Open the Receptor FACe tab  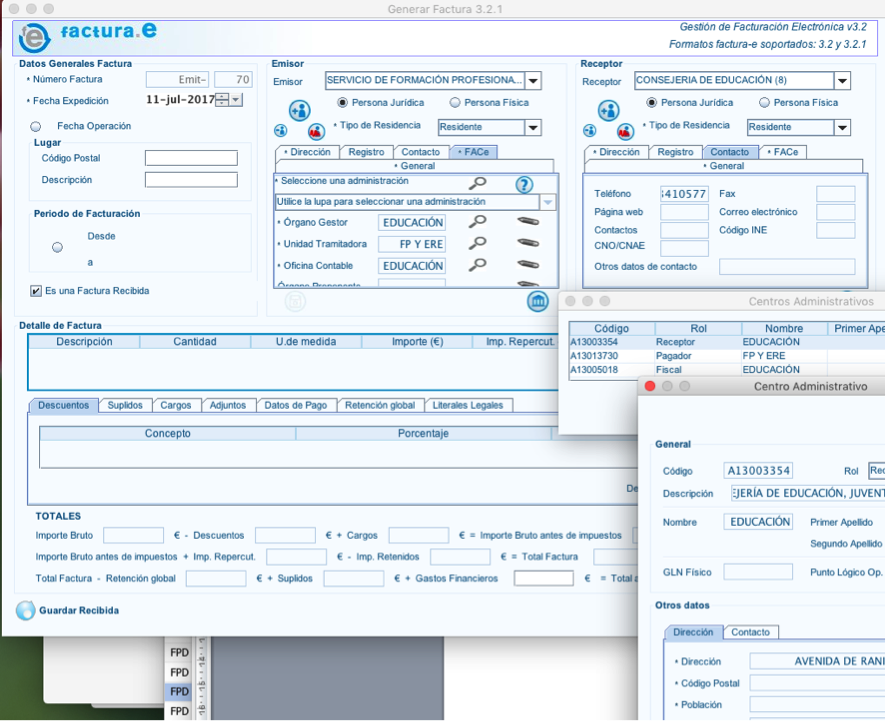click(783, 152)
